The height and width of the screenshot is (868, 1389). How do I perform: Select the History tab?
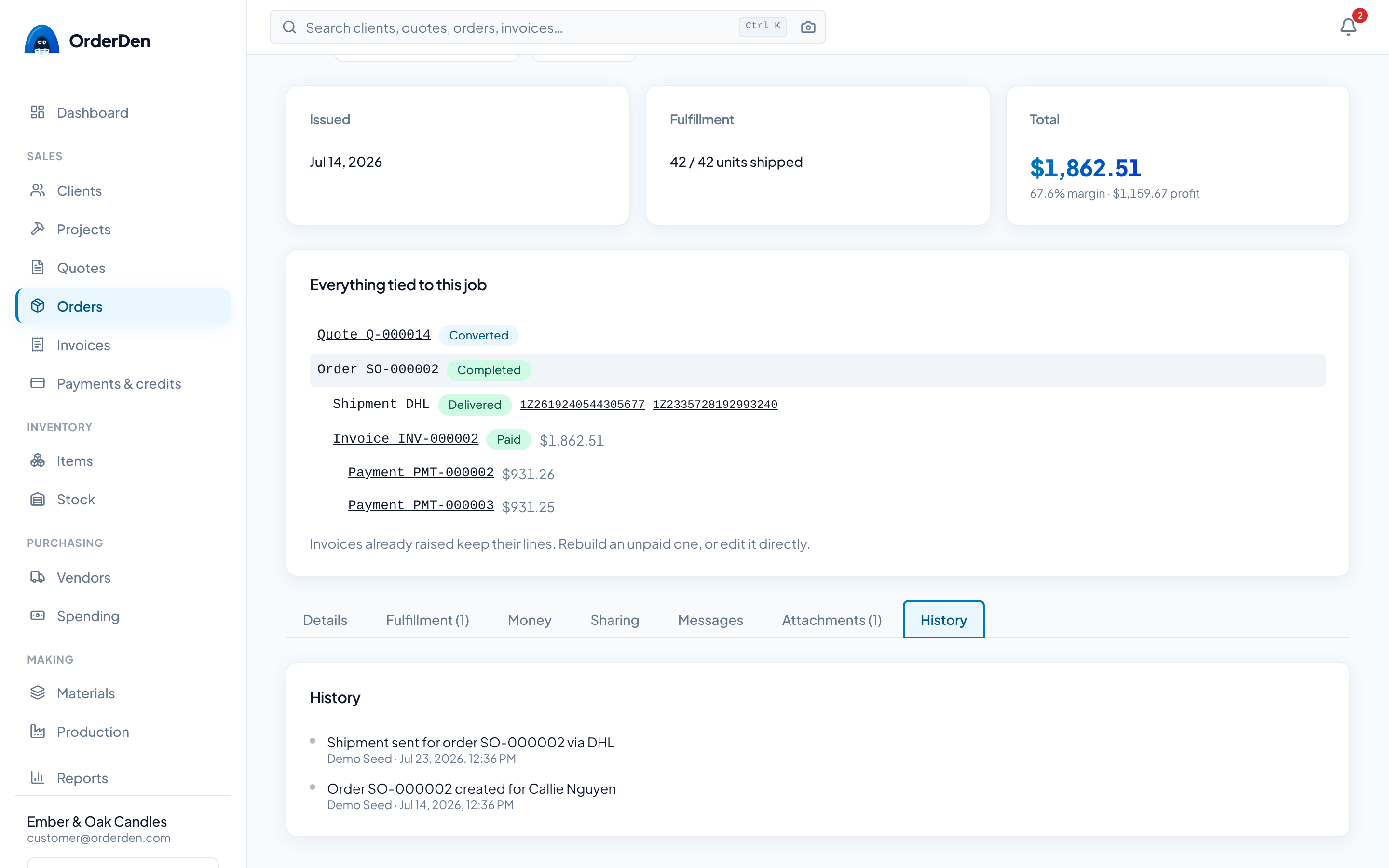(x=943, y=620)
